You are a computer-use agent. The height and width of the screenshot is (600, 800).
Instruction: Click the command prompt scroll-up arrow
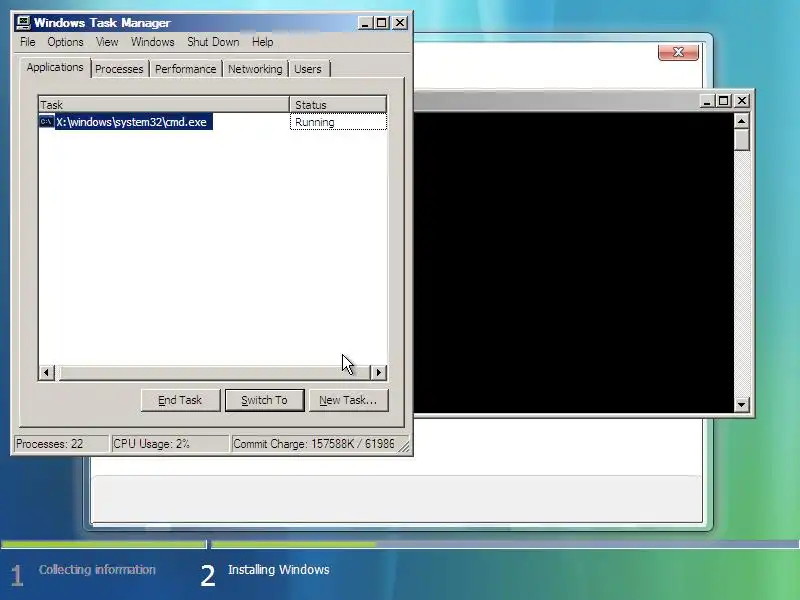[741, 121]
